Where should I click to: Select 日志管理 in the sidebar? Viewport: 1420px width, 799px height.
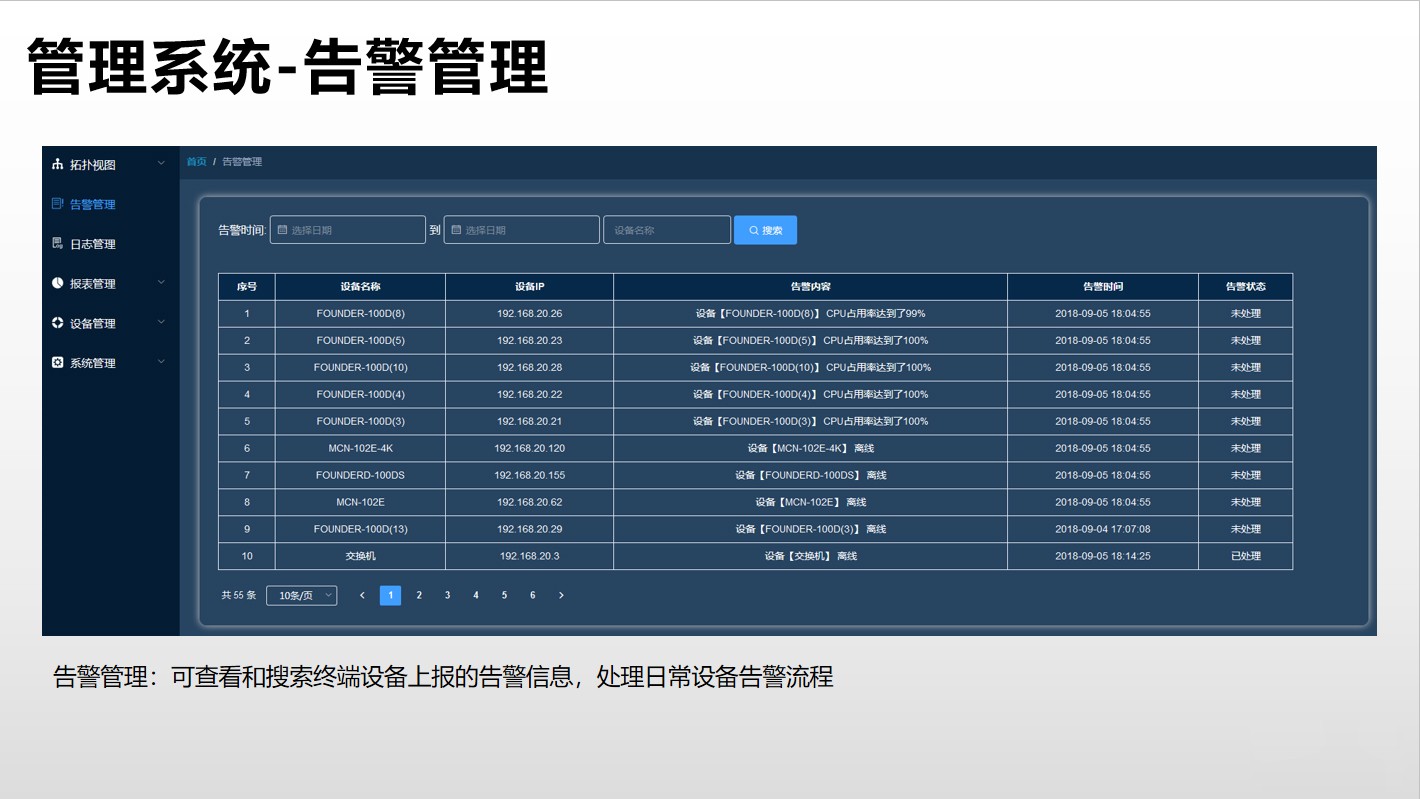(92, 244)
